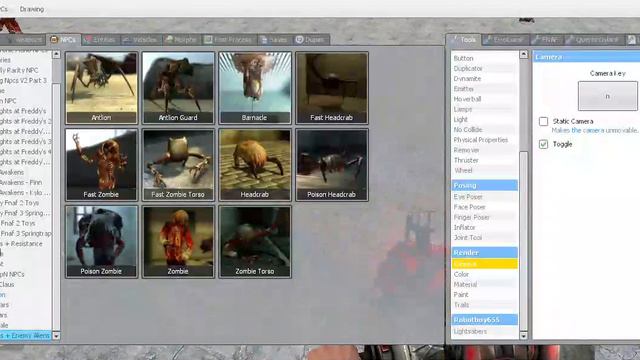
Task: Select the Trails tool
Action: click(x=484, y=305)
